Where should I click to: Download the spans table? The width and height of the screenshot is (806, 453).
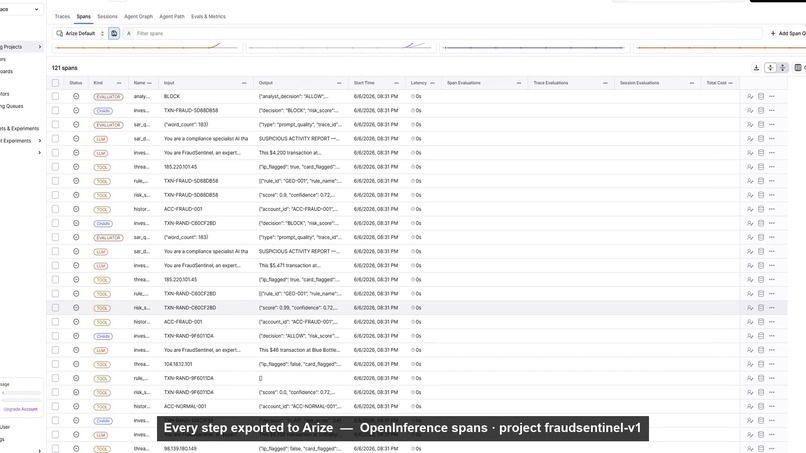756,68
